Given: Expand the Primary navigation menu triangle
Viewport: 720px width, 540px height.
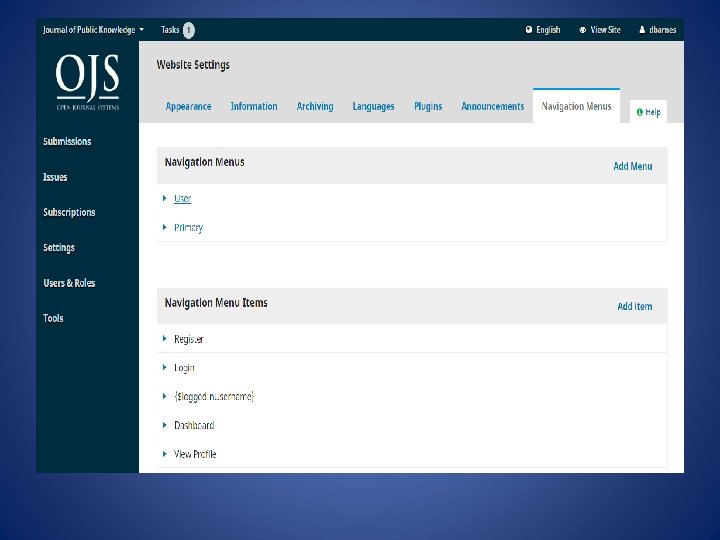Looking at the screenshot, I should click(x=164, y=227).
